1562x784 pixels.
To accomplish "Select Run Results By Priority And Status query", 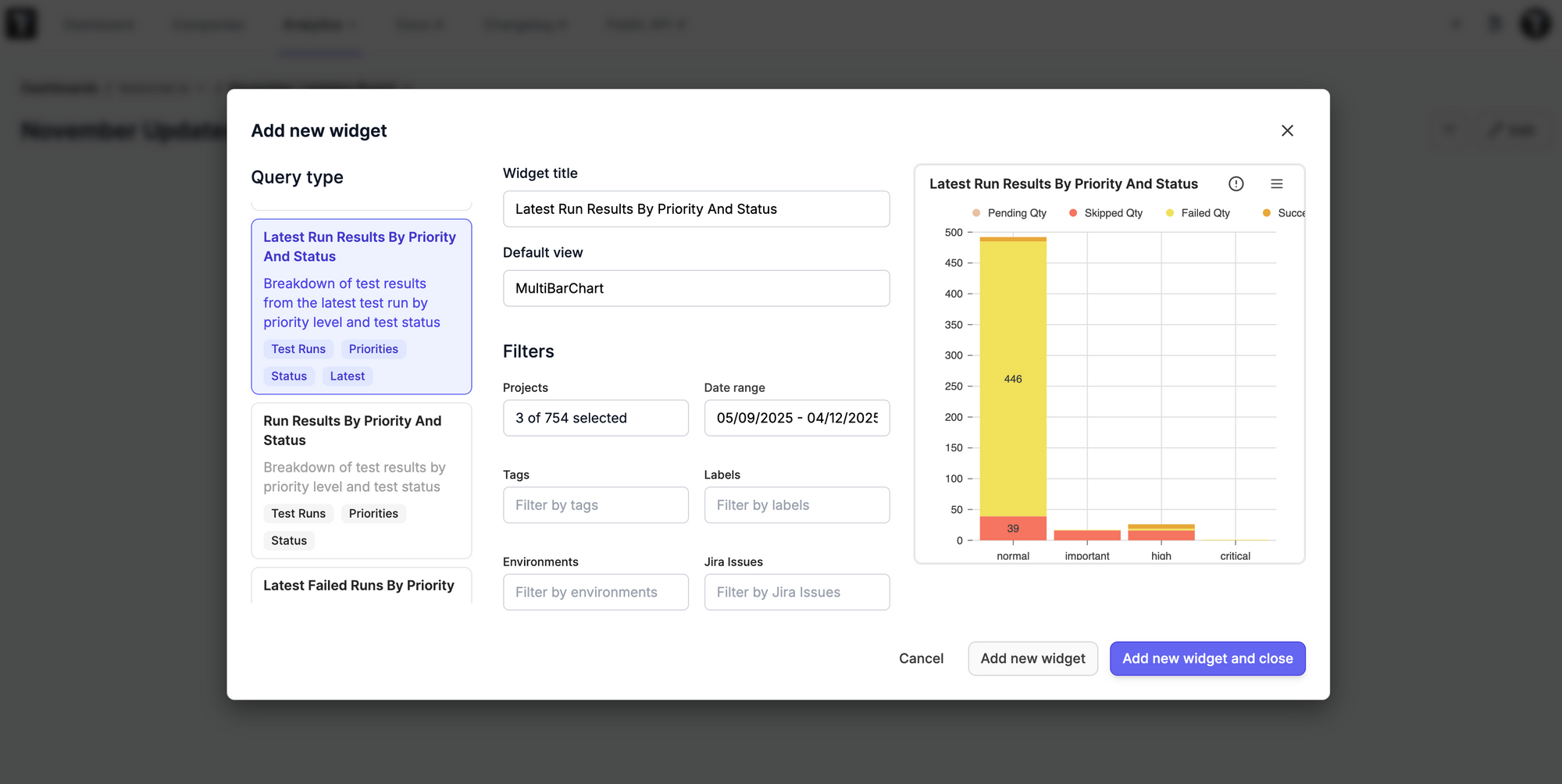I will 361,479.
